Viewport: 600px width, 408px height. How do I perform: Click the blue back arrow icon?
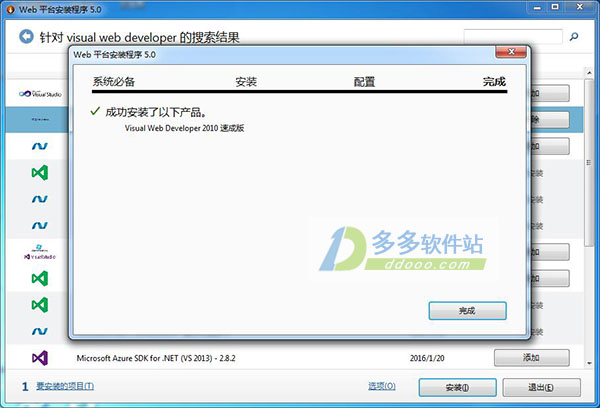point(26,37)
